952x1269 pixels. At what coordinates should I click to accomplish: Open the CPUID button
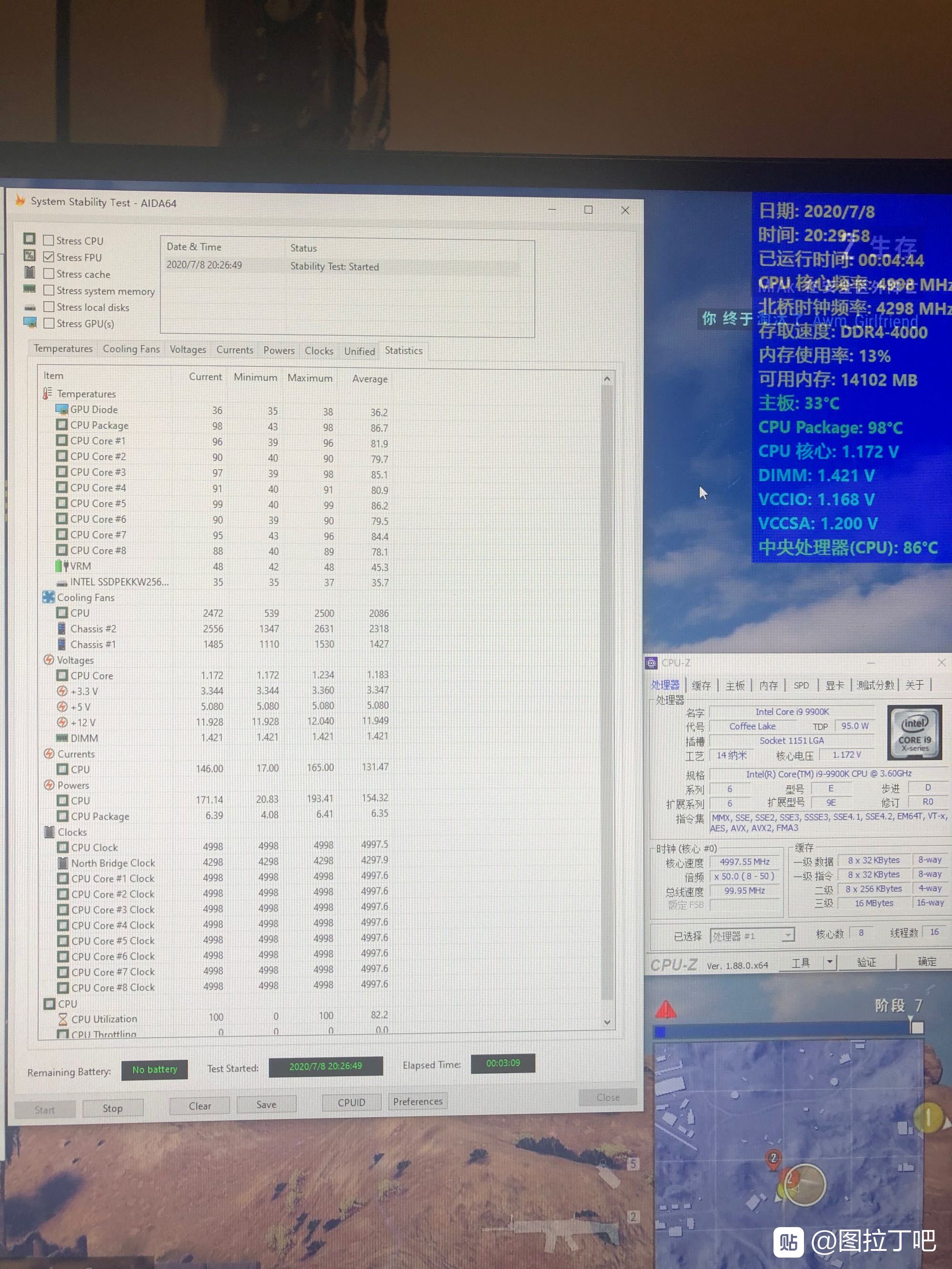pyautogui.click(x=351, y=1102)
